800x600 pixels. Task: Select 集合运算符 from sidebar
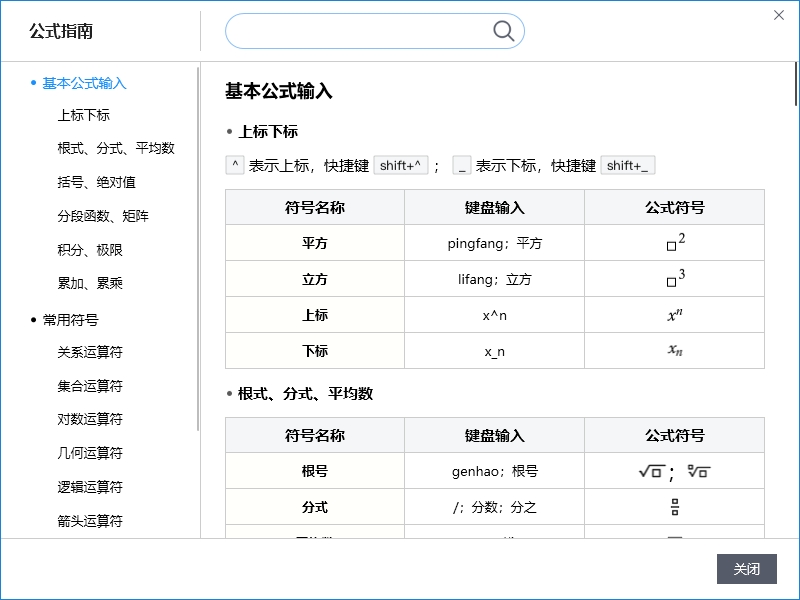point(90,386)
